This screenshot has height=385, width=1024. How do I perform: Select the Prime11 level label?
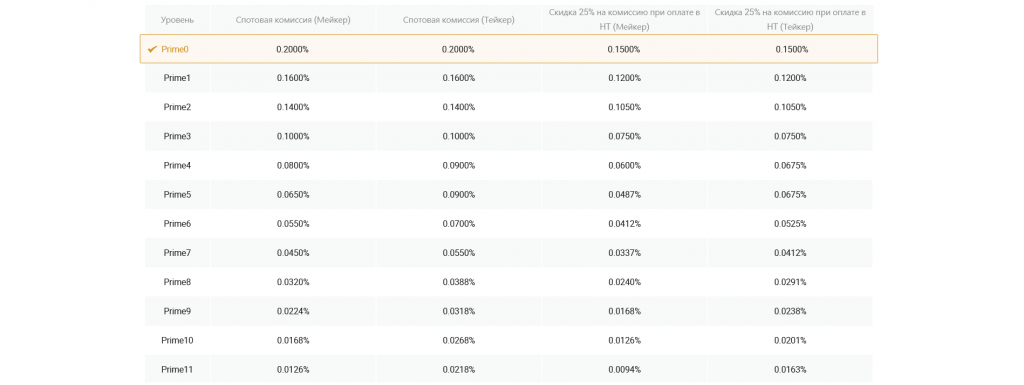pyautogui.click(x=177, y=369)
